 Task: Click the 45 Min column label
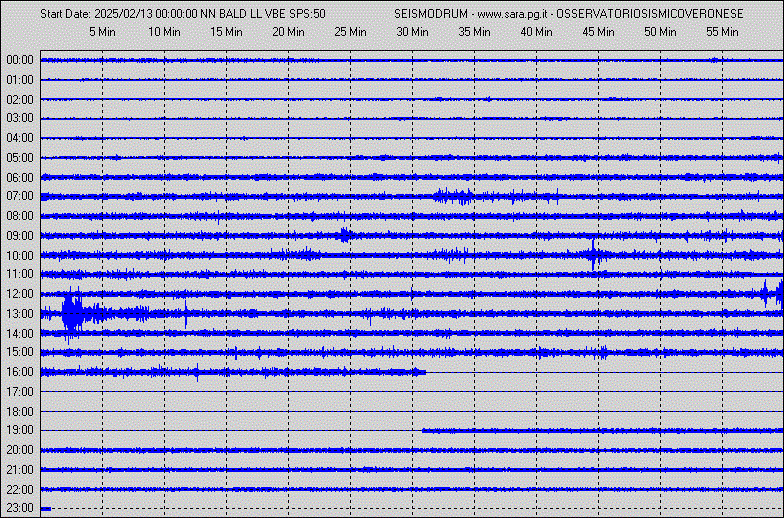(x=598, y=32)
